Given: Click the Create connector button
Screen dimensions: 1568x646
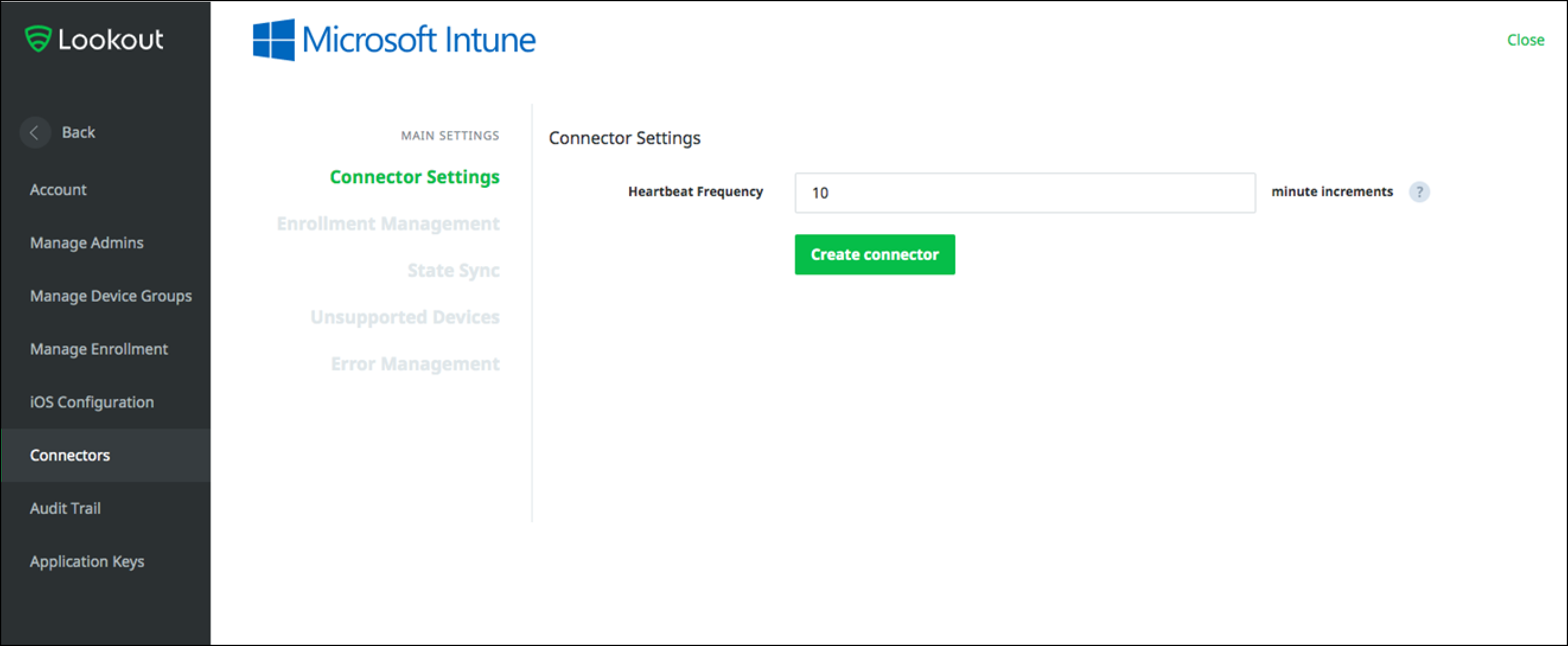Looking at the screenshot, I should pos(874,254).
